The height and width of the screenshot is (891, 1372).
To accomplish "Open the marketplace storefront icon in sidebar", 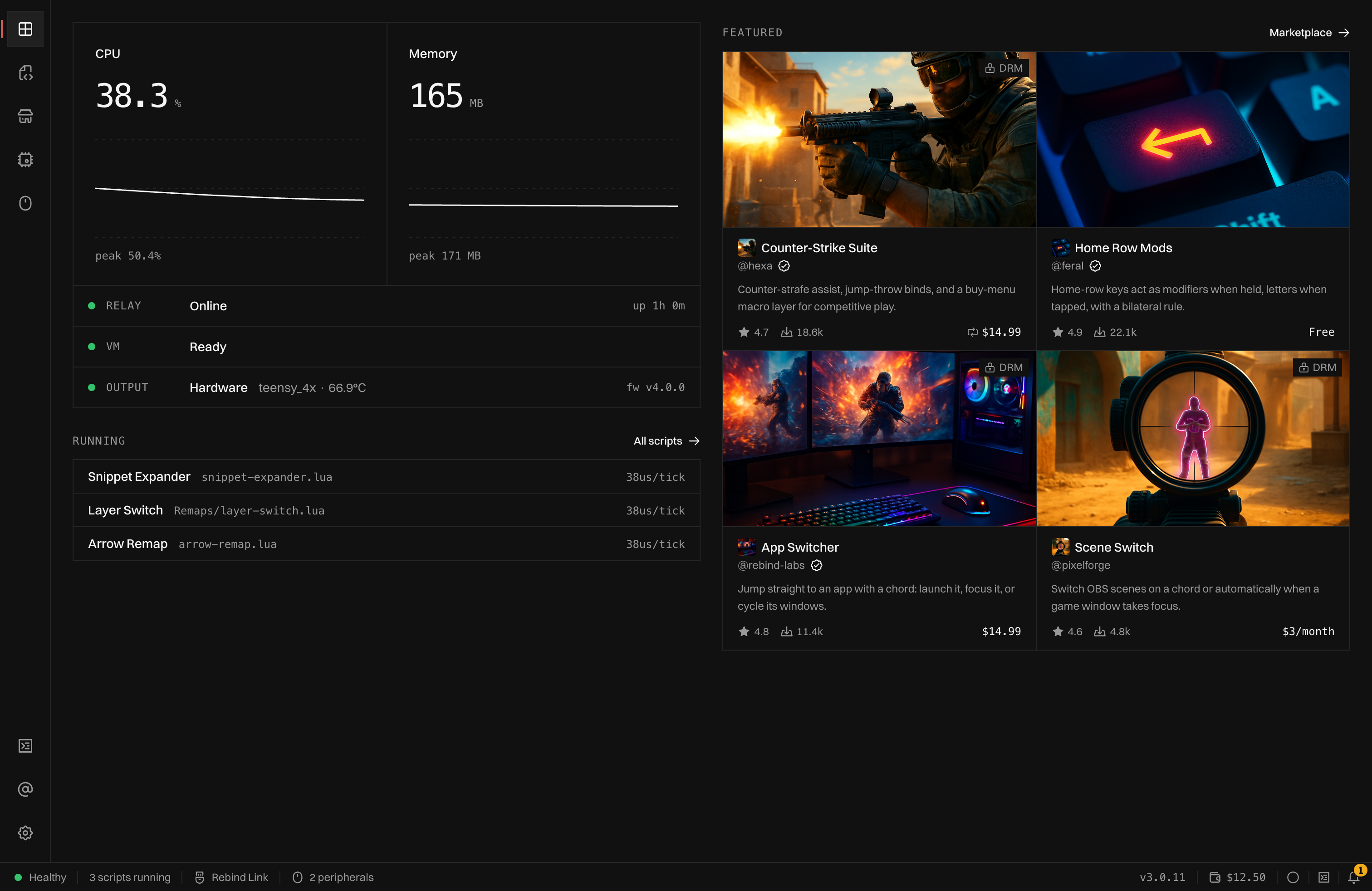I will click(x=25, y=116).
